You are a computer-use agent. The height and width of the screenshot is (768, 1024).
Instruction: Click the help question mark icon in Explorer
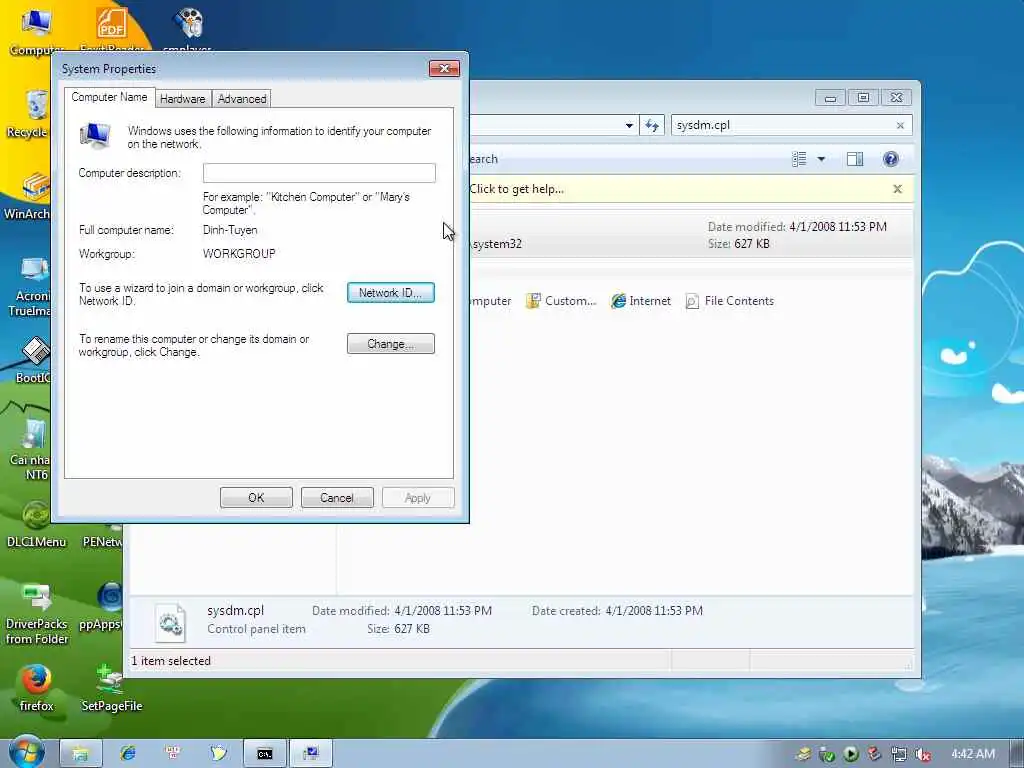pos(890,159)
